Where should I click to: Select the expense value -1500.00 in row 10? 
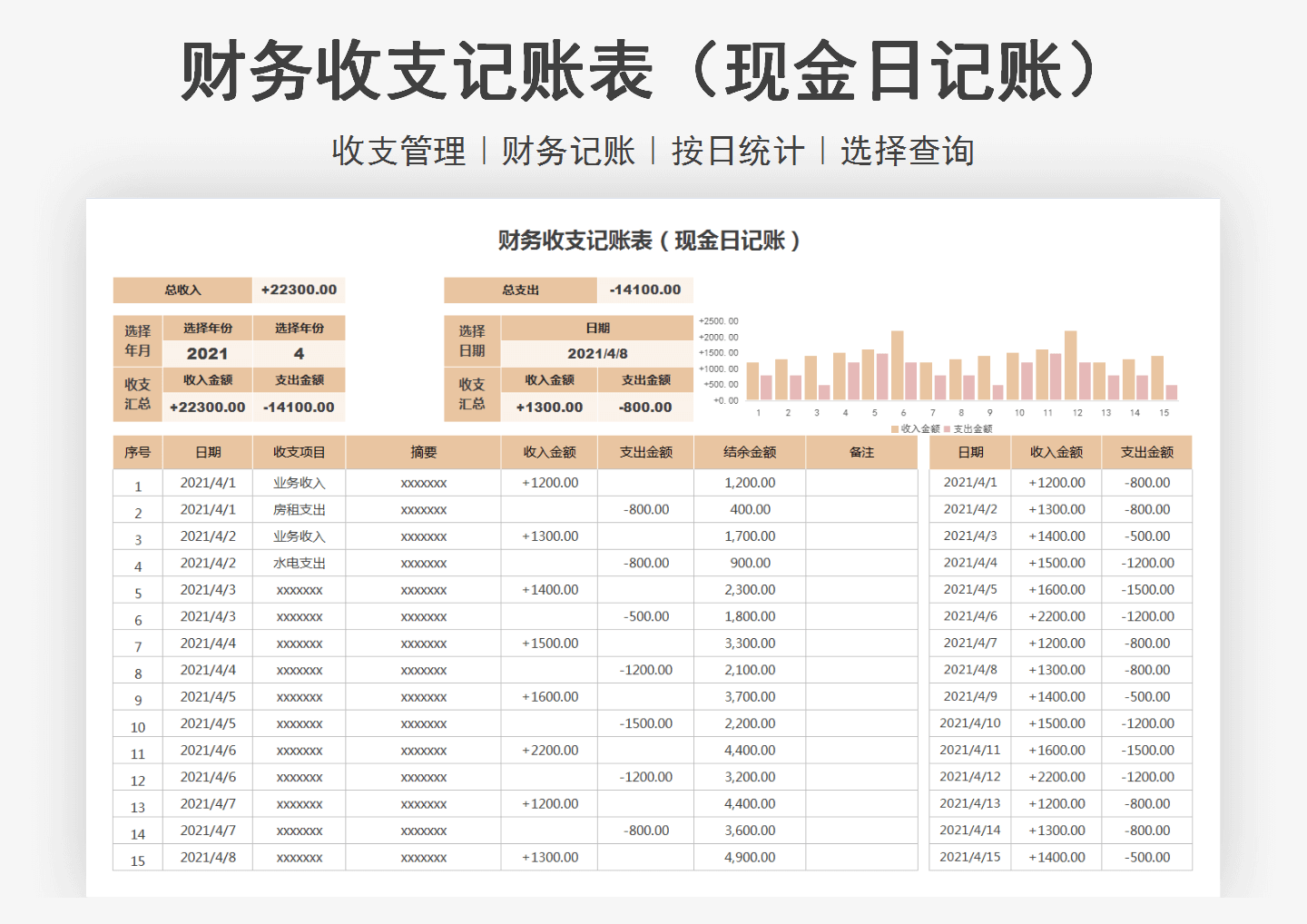645,722
